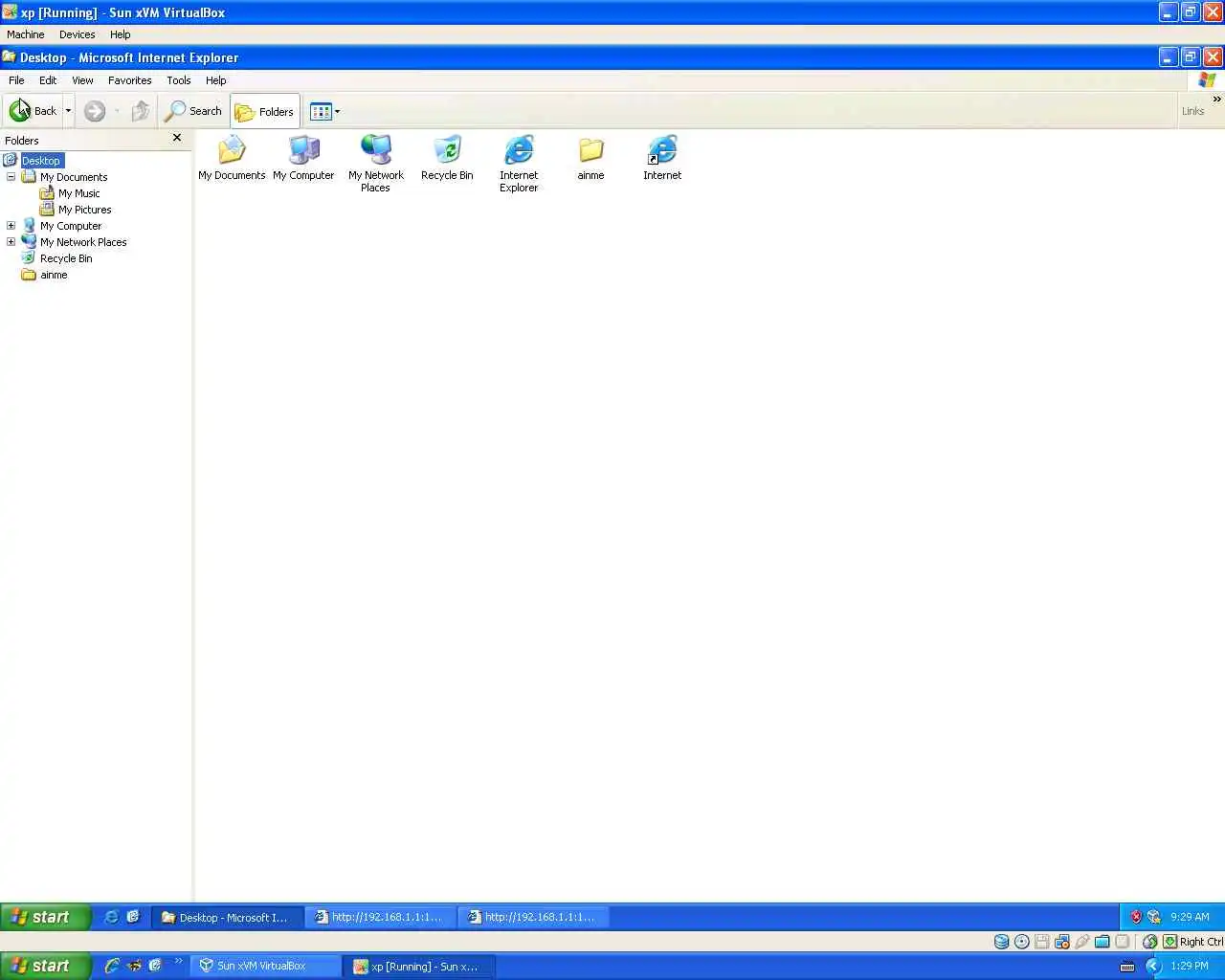
Task: Select My Network Places icon in file pane
Action: tap(375, 164)
